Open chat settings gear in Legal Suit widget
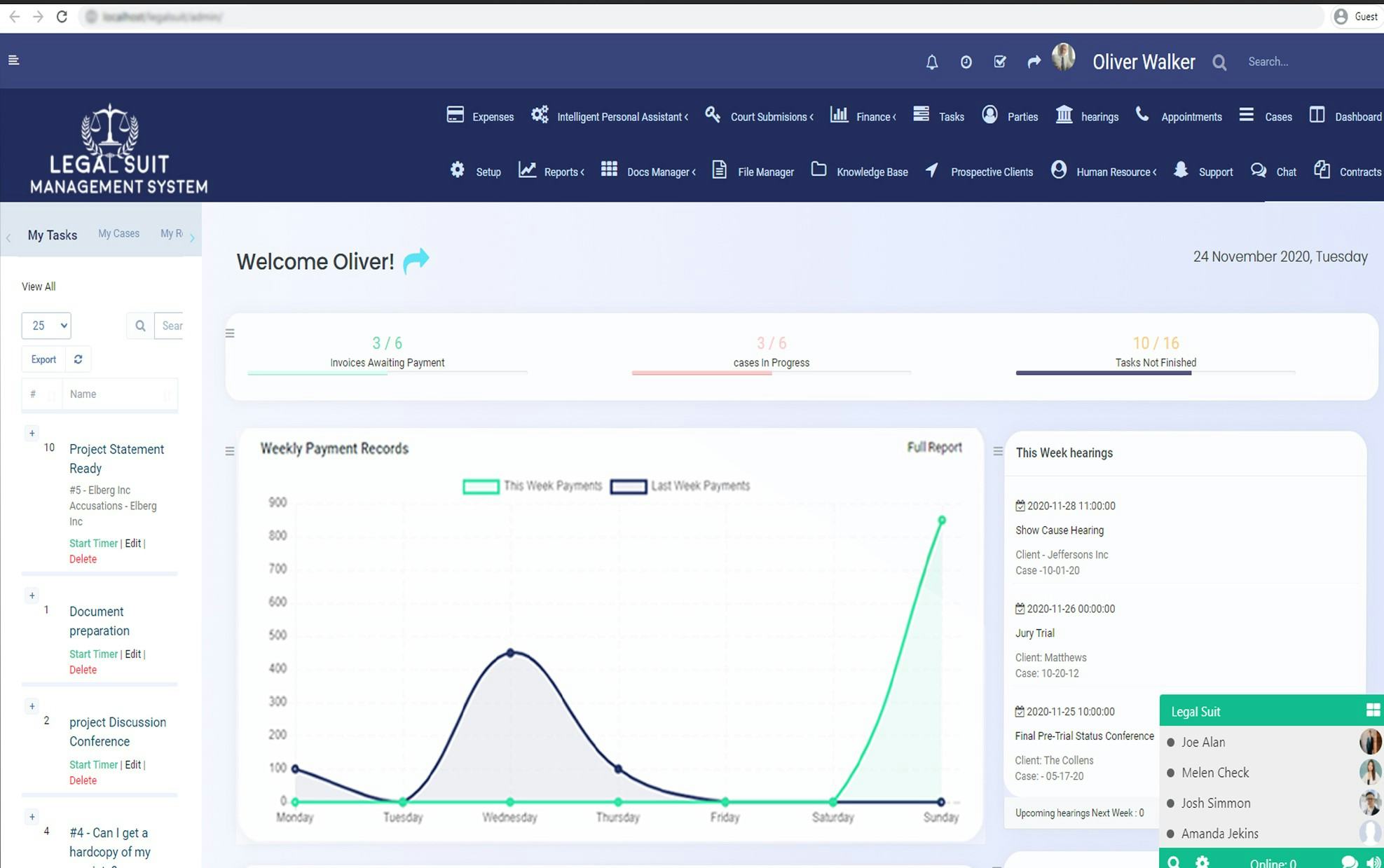 point(1202,862)
